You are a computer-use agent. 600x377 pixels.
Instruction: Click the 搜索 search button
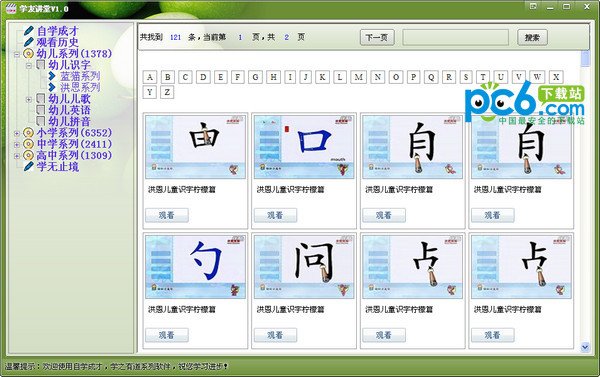[x=532, y=38]
